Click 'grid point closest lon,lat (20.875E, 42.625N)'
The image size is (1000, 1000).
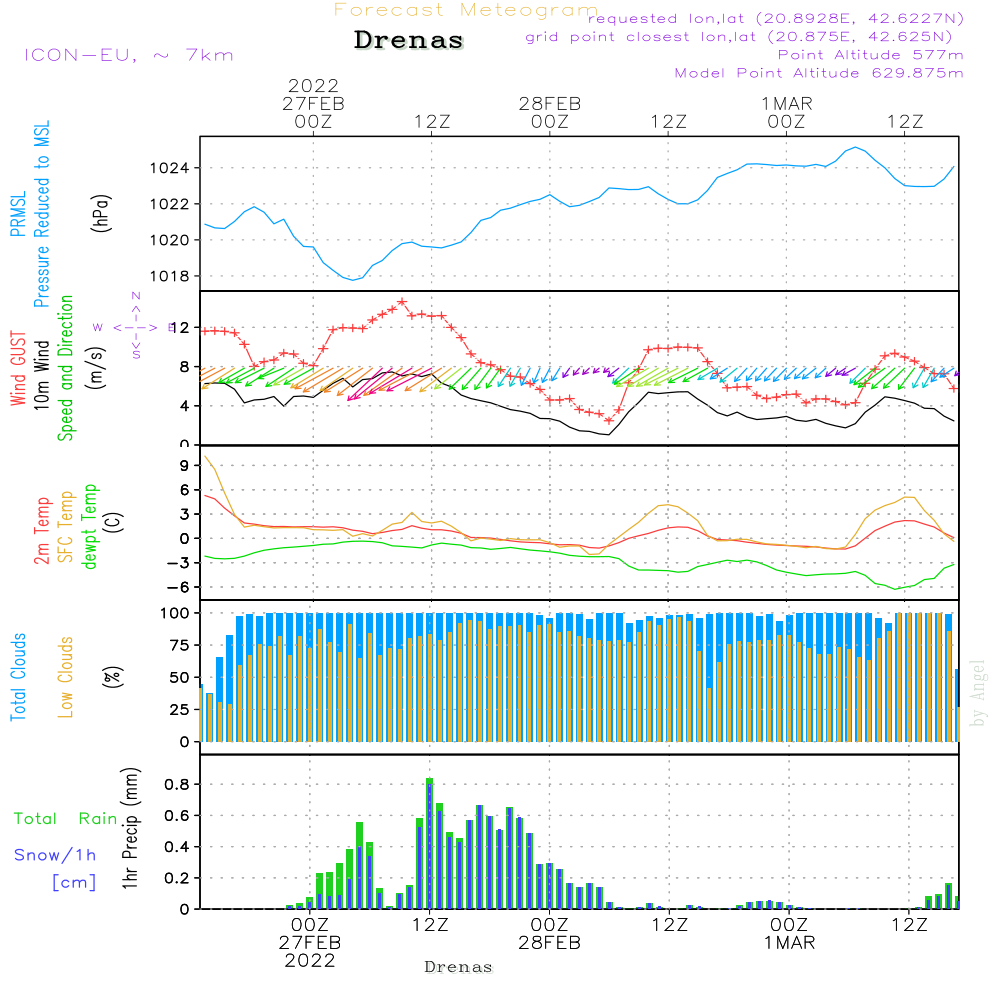pyautogui.click(x=739, y=37)
